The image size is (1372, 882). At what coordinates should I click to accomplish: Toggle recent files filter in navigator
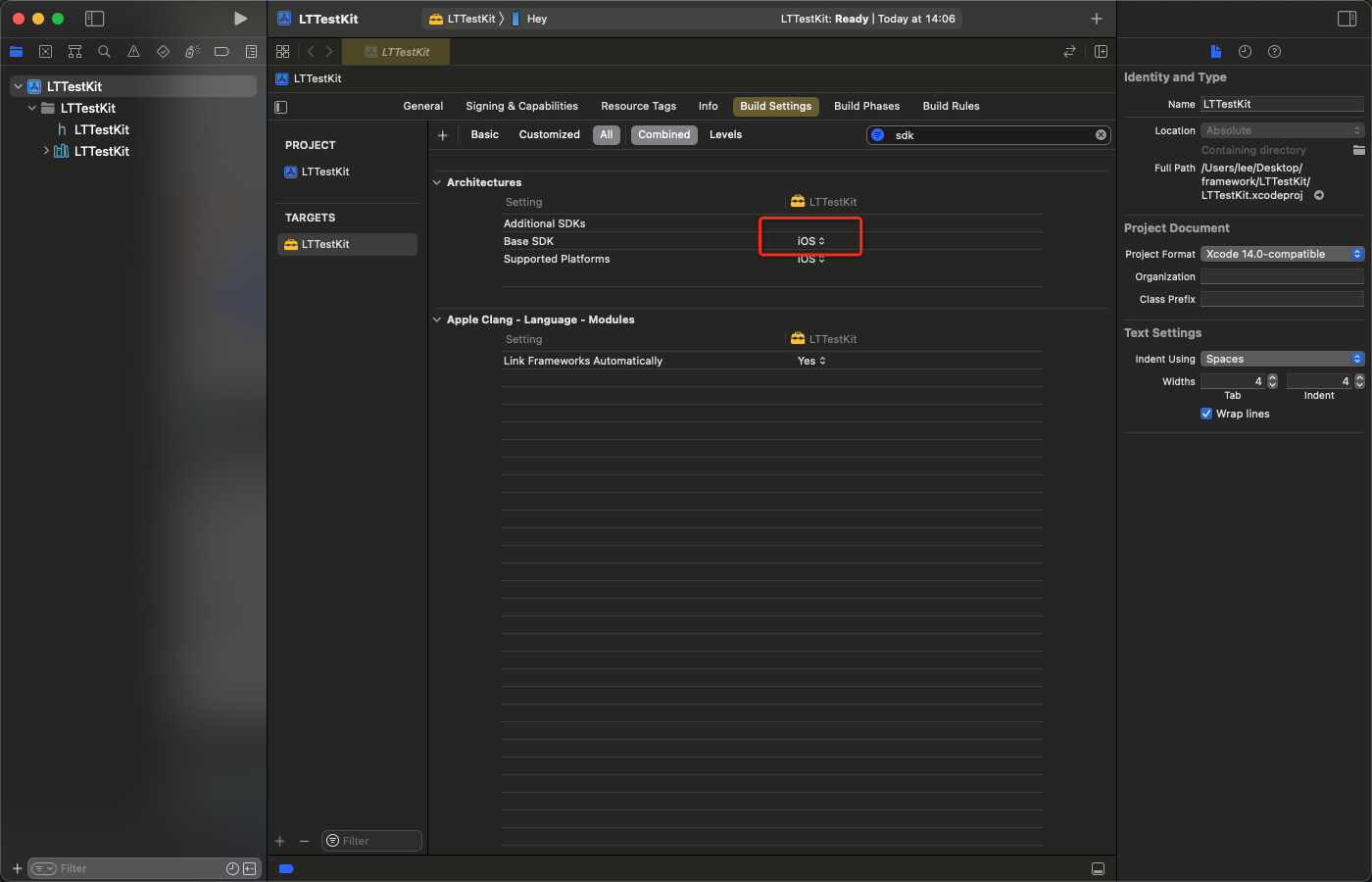click(x=232, y=868)
